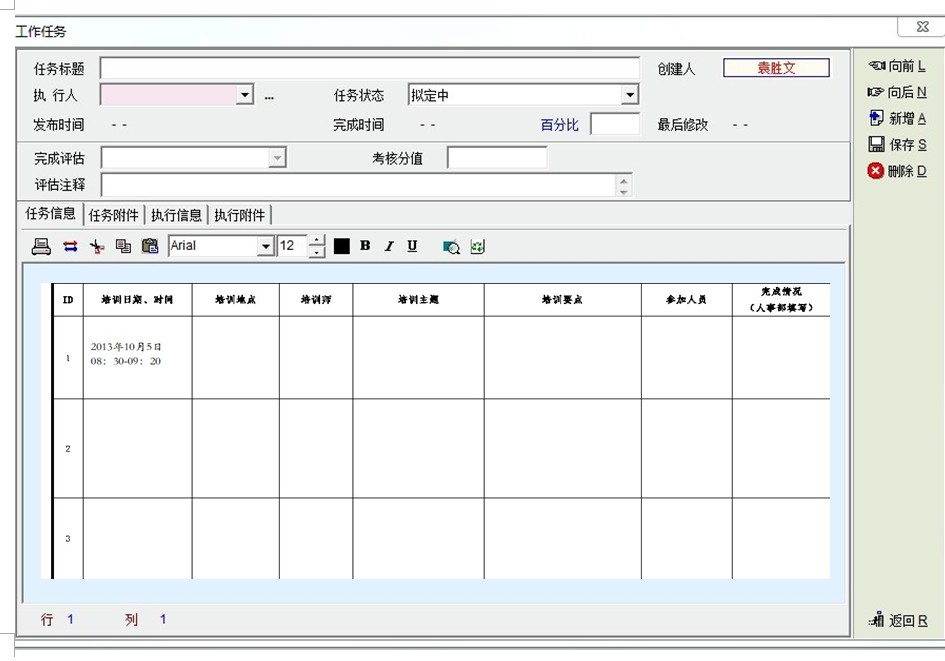Click the find/search icon in toolbar
This screenshot has width=945, height=661.
451,247
